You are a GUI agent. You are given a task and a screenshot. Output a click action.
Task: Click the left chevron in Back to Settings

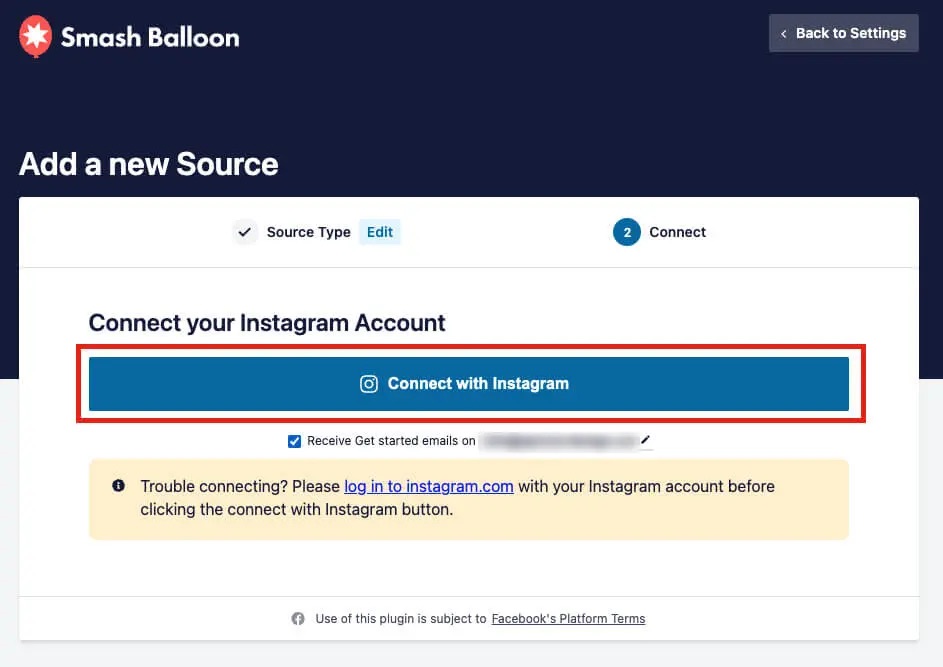[783, 34]
